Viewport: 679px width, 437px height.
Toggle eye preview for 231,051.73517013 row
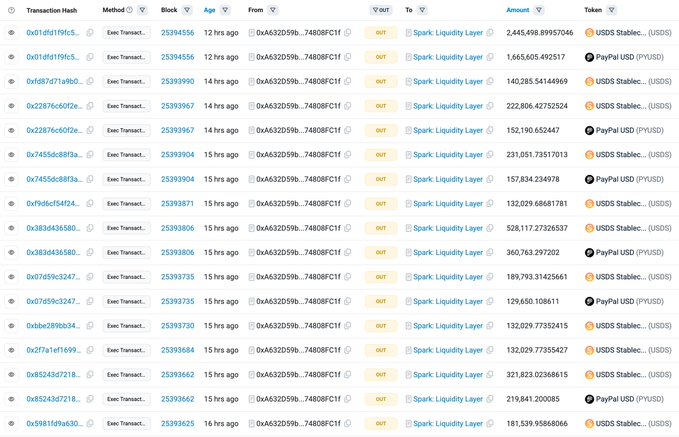point(11,155)
